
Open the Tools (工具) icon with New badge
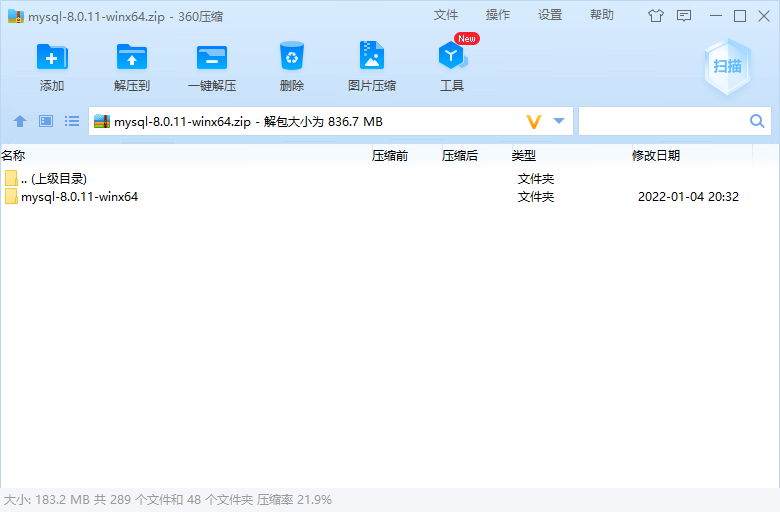tap(452, 56)
